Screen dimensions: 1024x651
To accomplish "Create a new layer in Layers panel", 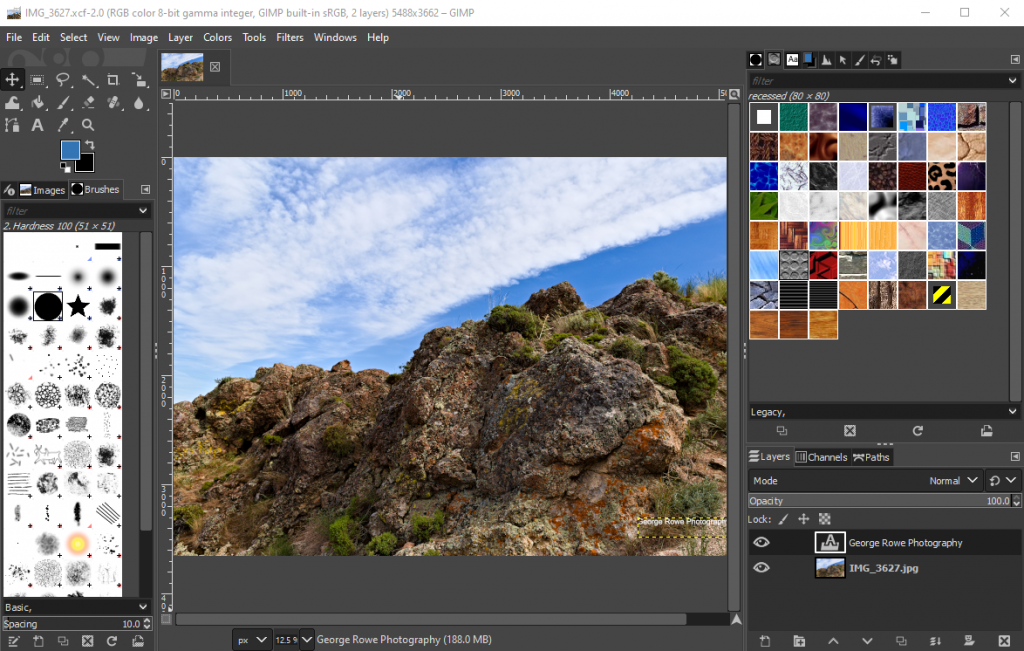I will point(765,640).
